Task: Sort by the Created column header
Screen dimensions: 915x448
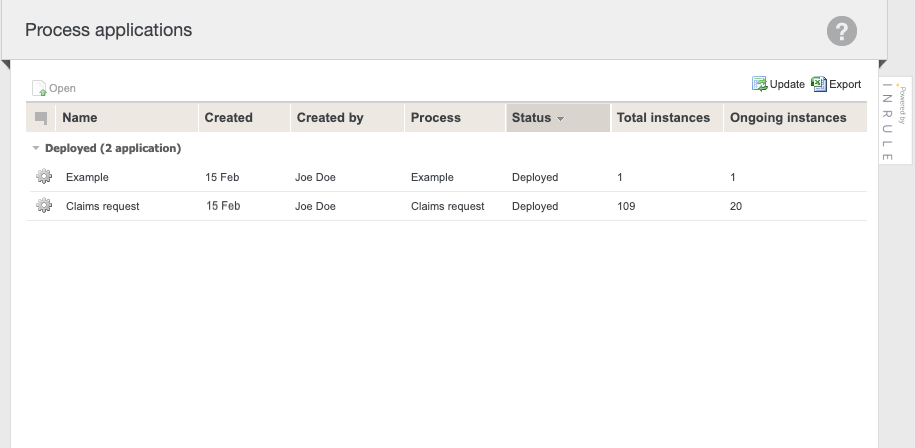Action: tap(228, 118)
